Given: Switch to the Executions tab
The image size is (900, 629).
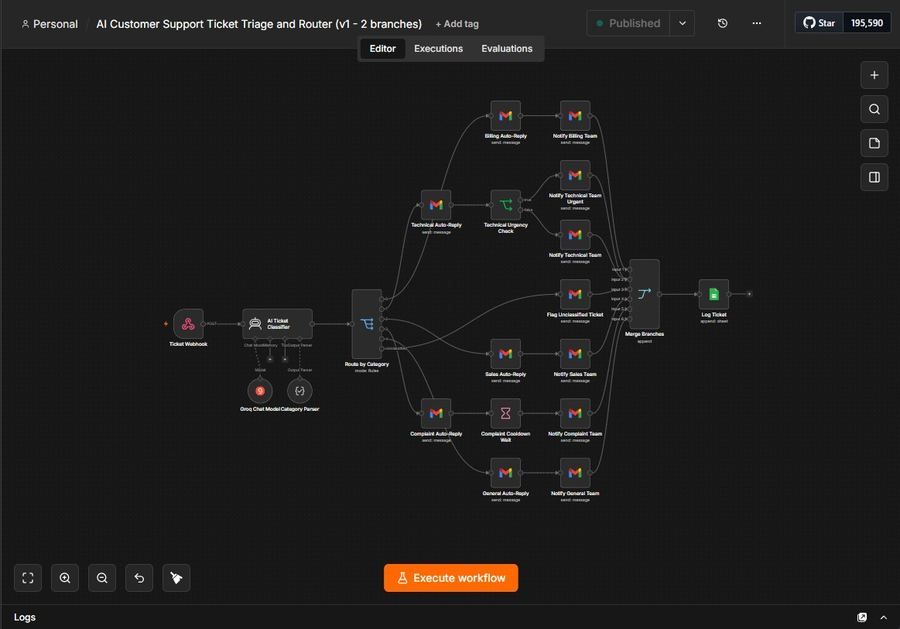Looking at the screenshot, I should 439,49.
